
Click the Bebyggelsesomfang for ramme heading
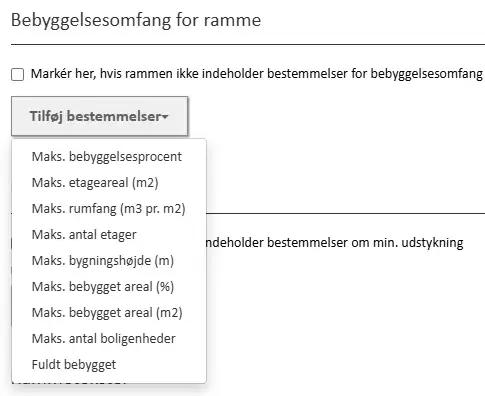tap(136, 20)
